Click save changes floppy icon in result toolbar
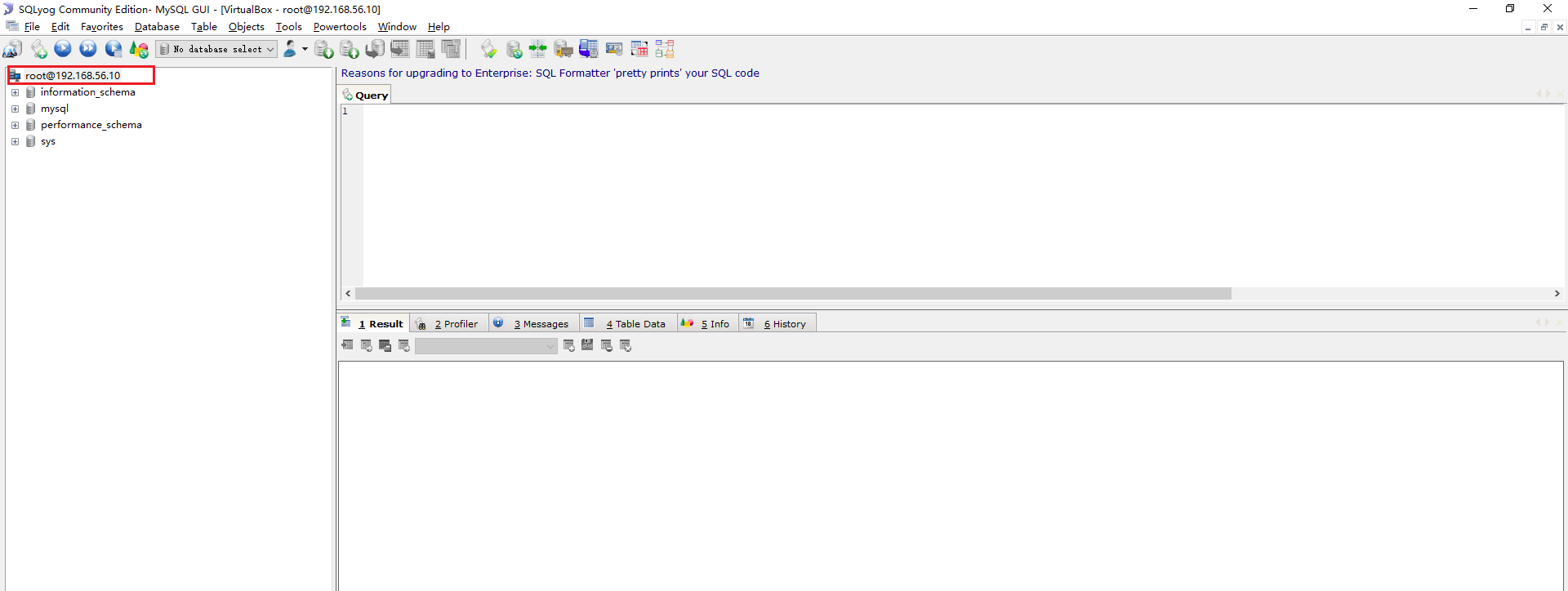This screenshot has width=1568, height=591. (587, 345)
